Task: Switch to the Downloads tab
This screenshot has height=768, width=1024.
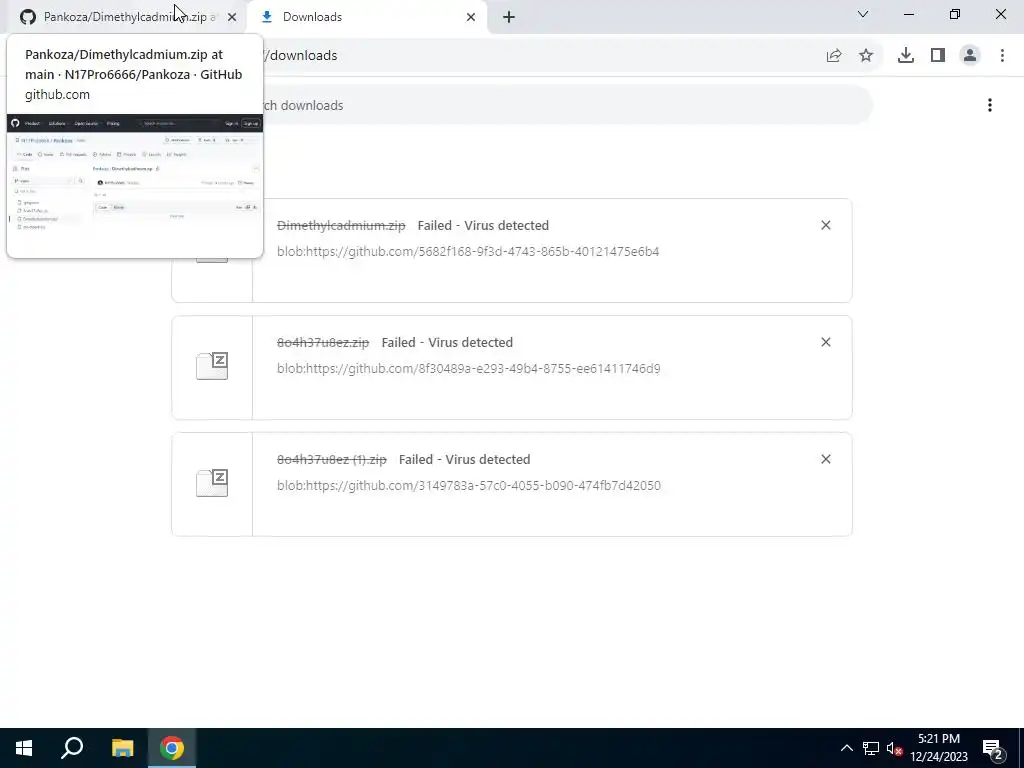Action: (x=366, y=17)
